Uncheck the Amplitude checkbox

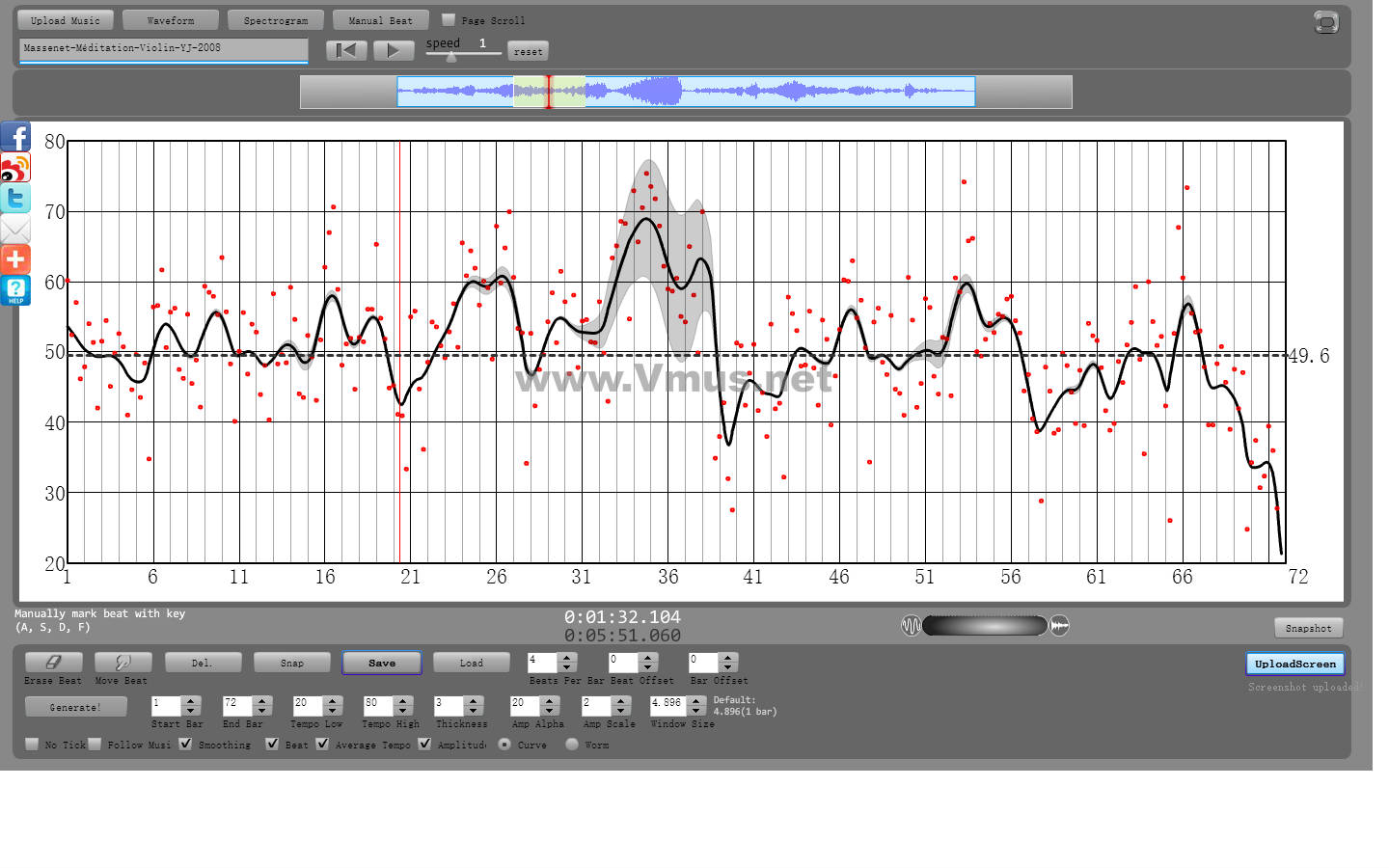pos(424,744)
